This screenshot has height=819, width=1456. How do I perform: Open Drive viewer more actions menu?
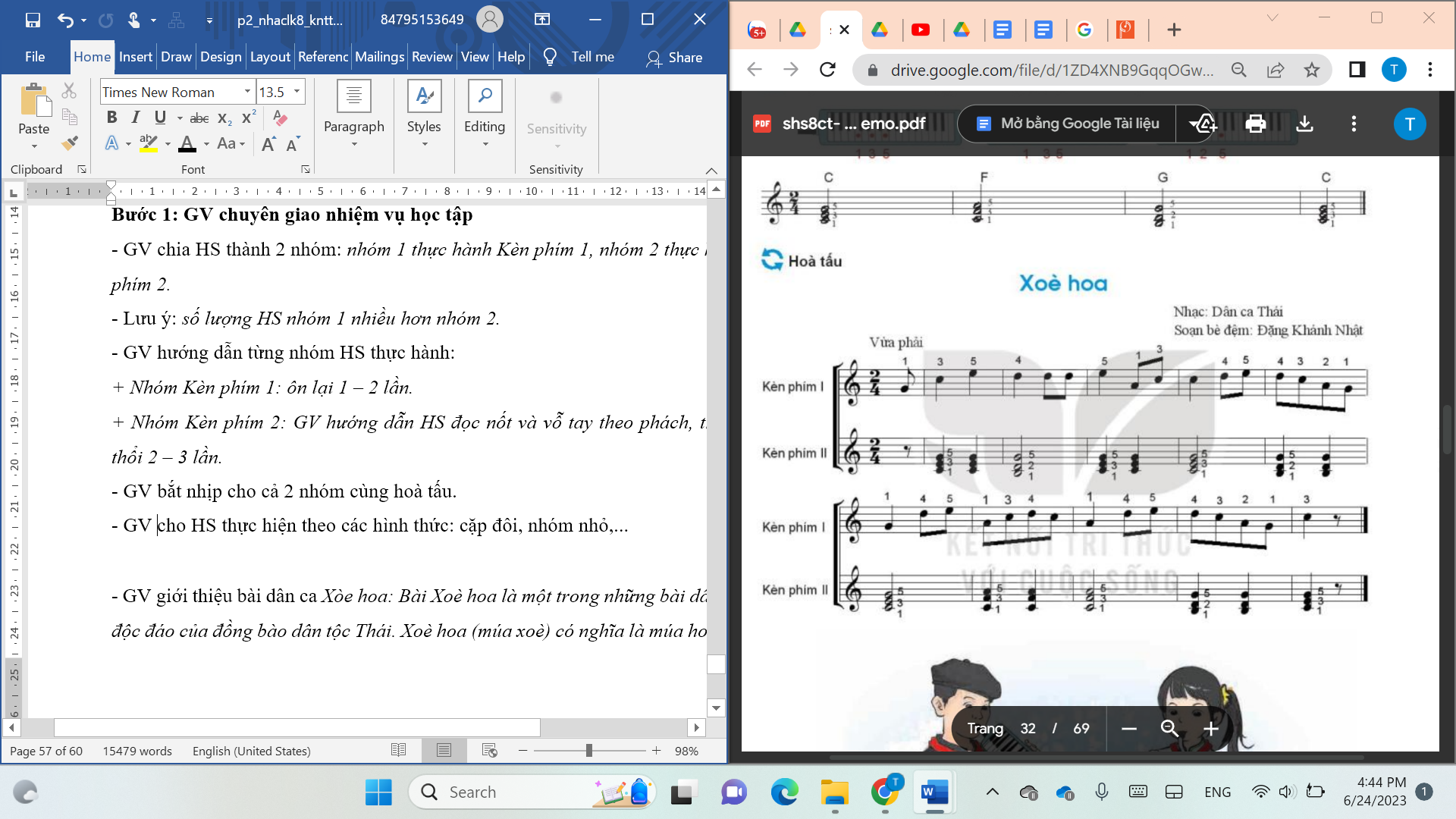click(x=1354, y=124)
